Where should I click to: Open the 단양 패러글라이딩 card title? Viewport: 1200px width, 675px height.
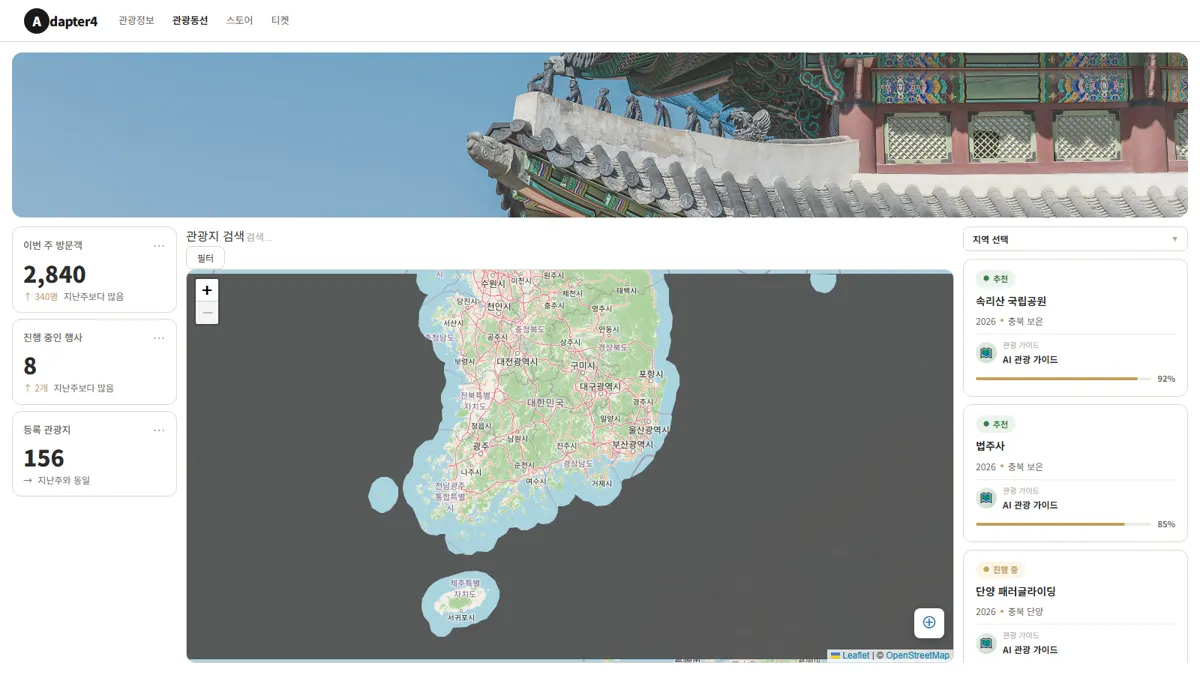pos(1016,591)
